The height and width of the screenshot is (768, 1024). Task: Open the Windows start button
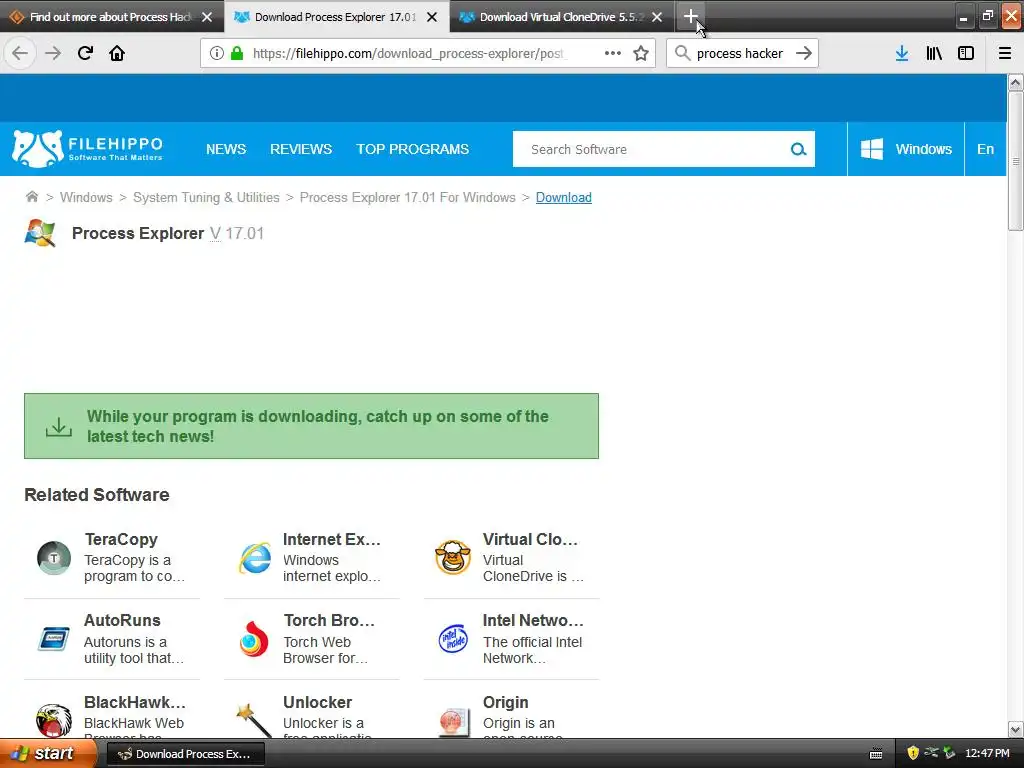(47, 753)
